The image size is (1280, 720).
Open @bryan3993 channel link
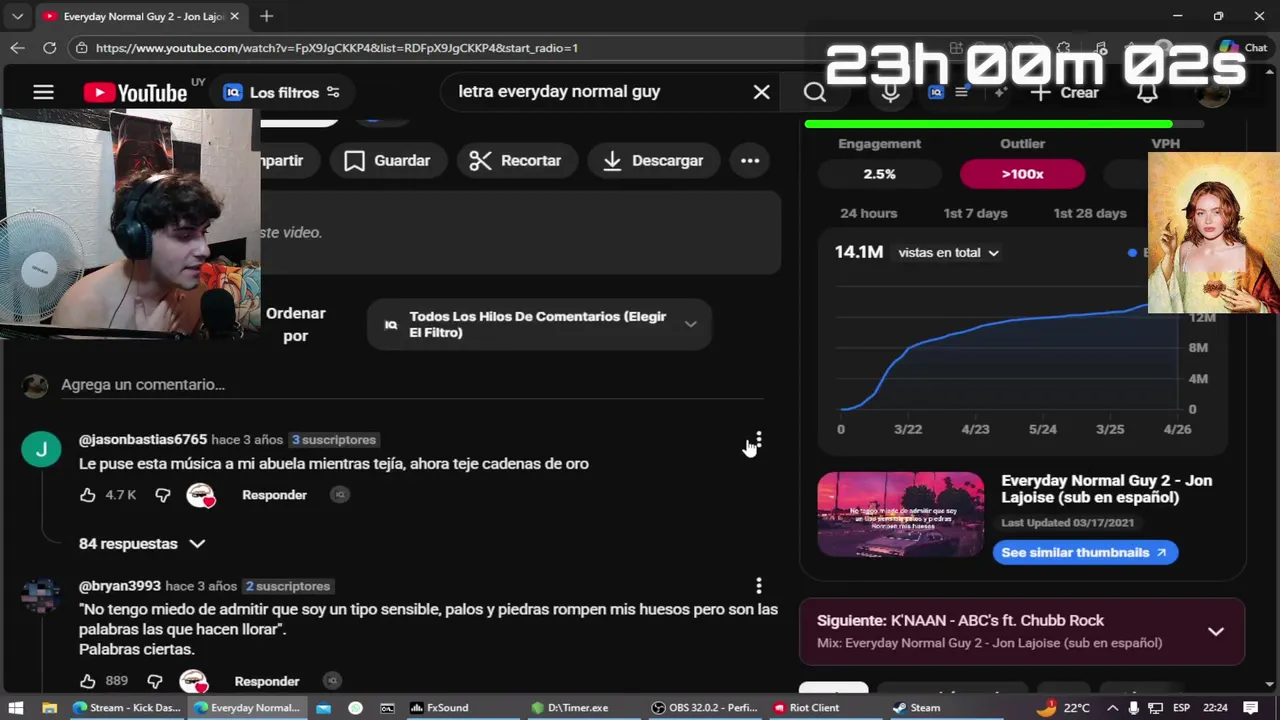tap(120, 586)
